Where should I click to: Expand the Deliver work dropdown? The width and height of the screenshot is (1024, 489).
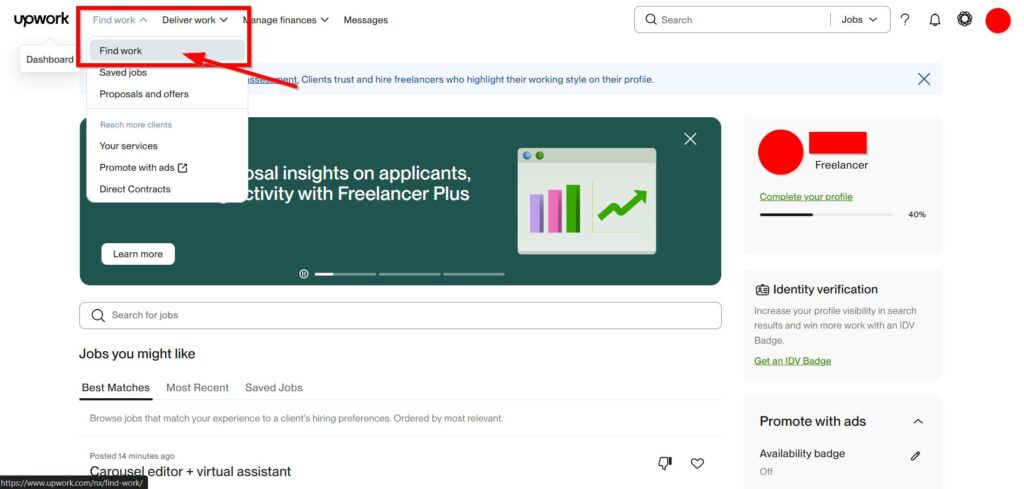[195, 20]
